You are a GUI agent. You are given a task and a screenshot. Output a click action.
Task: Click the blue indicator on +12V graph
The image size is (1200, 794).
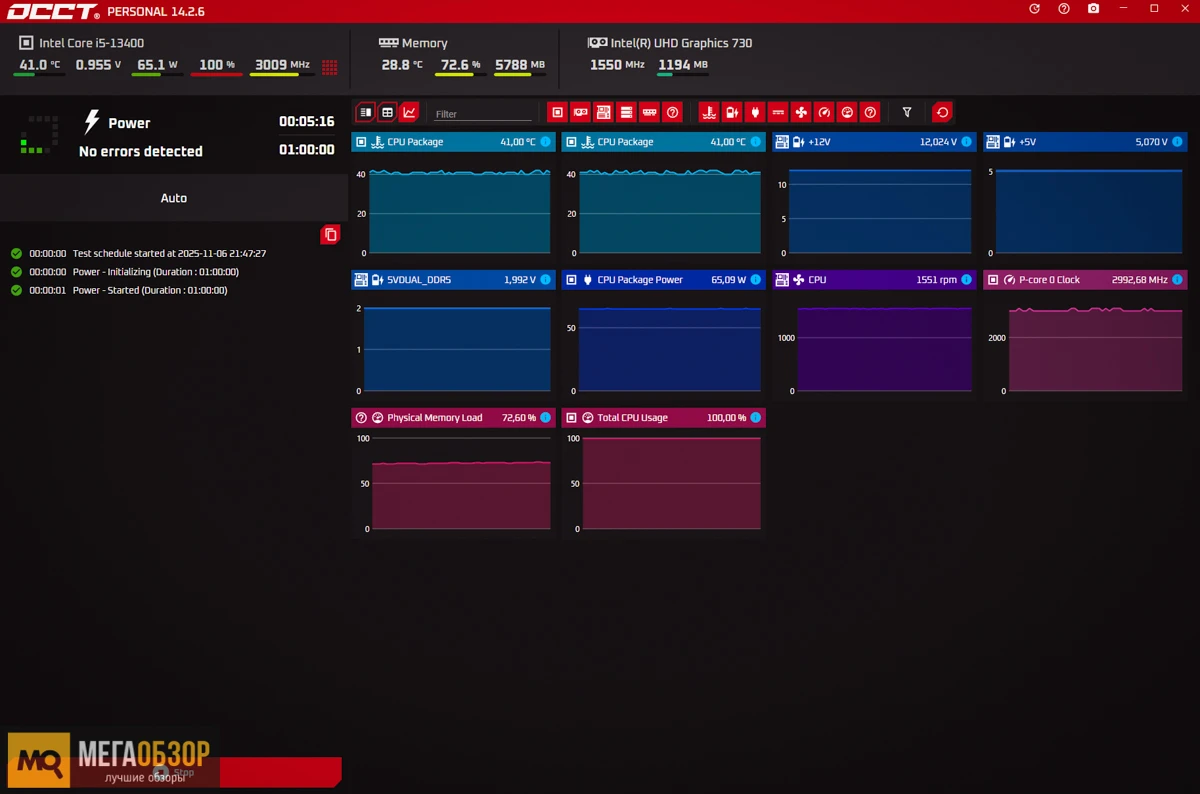pos(966,142)
